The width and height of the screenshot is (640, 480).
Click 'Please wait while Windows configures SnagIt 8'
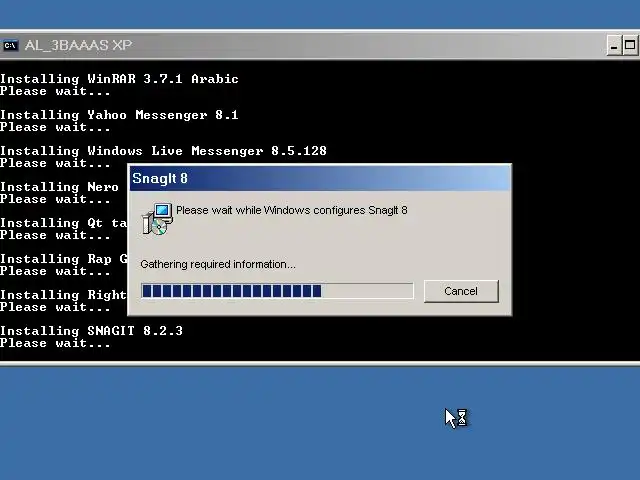[x=292, y=210]
